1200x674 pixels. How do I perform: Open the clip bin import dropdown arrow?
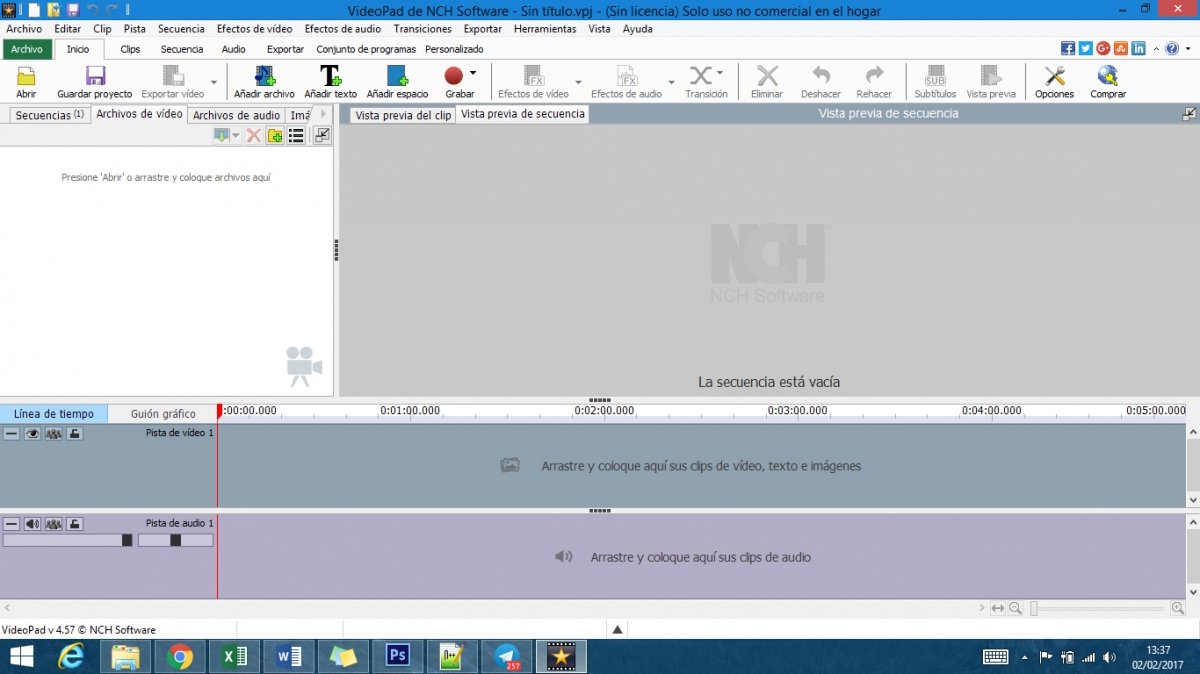point(236,135)
